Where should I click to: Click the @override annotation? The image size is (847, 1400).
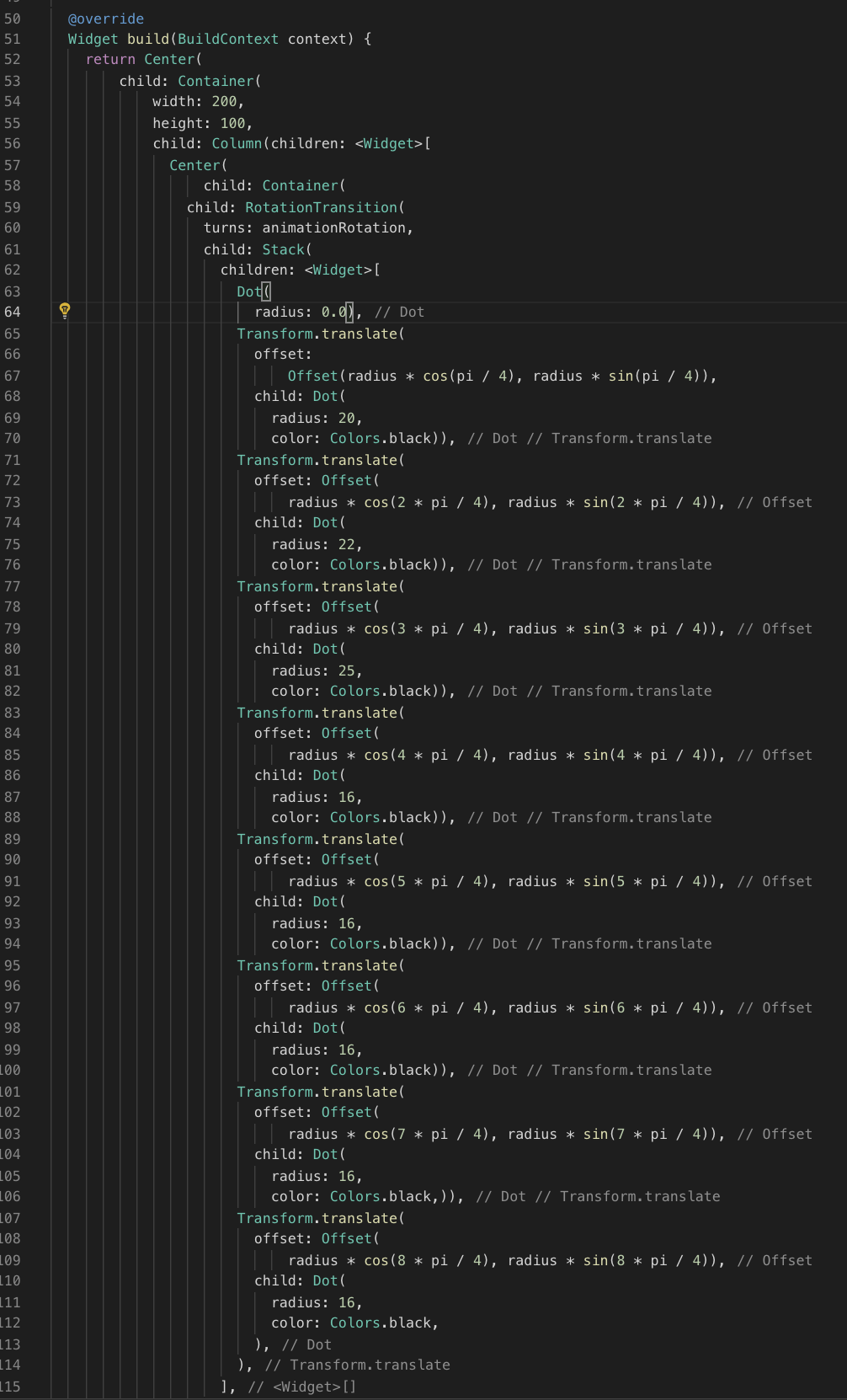(x=106, y=19)
